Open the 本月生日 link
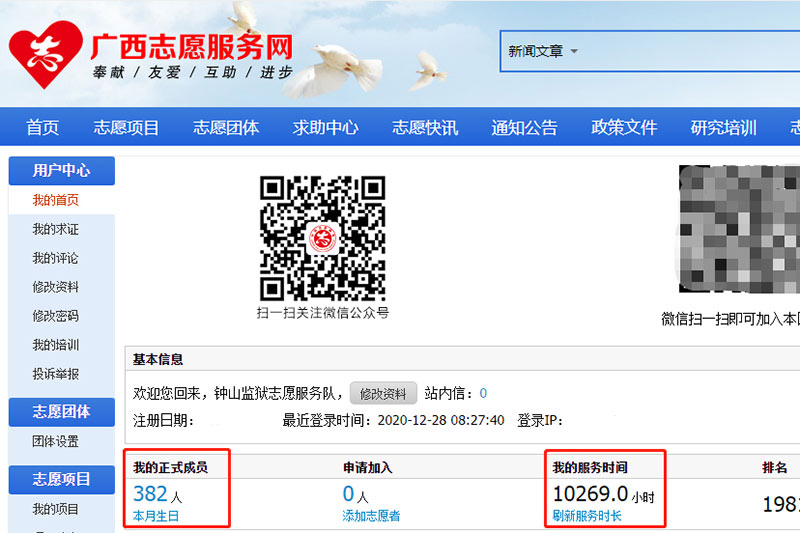This screenshot has width=800, height=533. [156, 516]
